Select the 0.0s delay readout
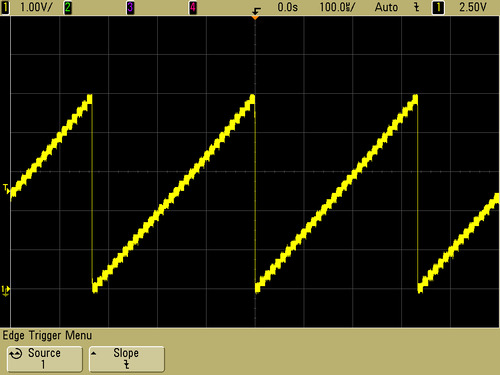500x375 pixels. (x=287, y=7)
